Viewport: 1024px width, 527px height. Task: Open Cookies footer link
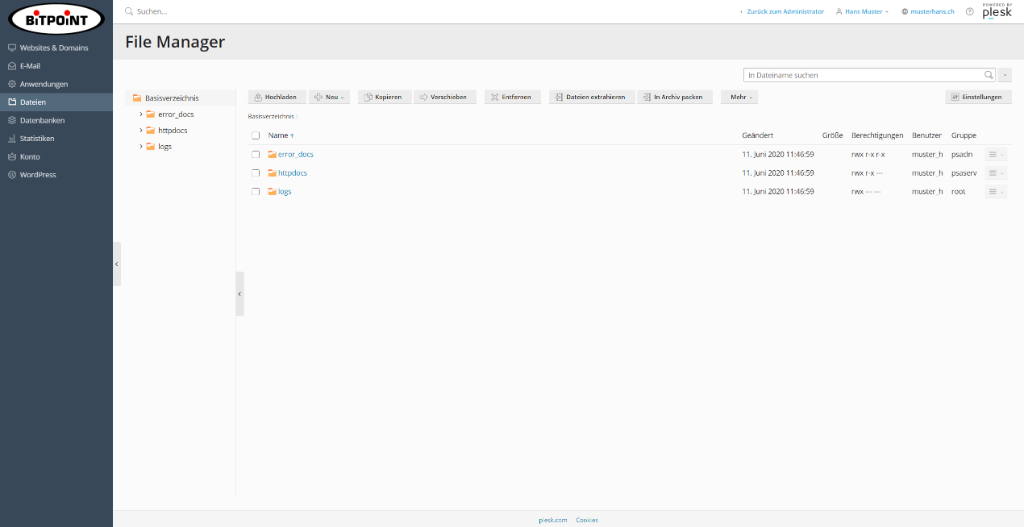pos(586,520)
